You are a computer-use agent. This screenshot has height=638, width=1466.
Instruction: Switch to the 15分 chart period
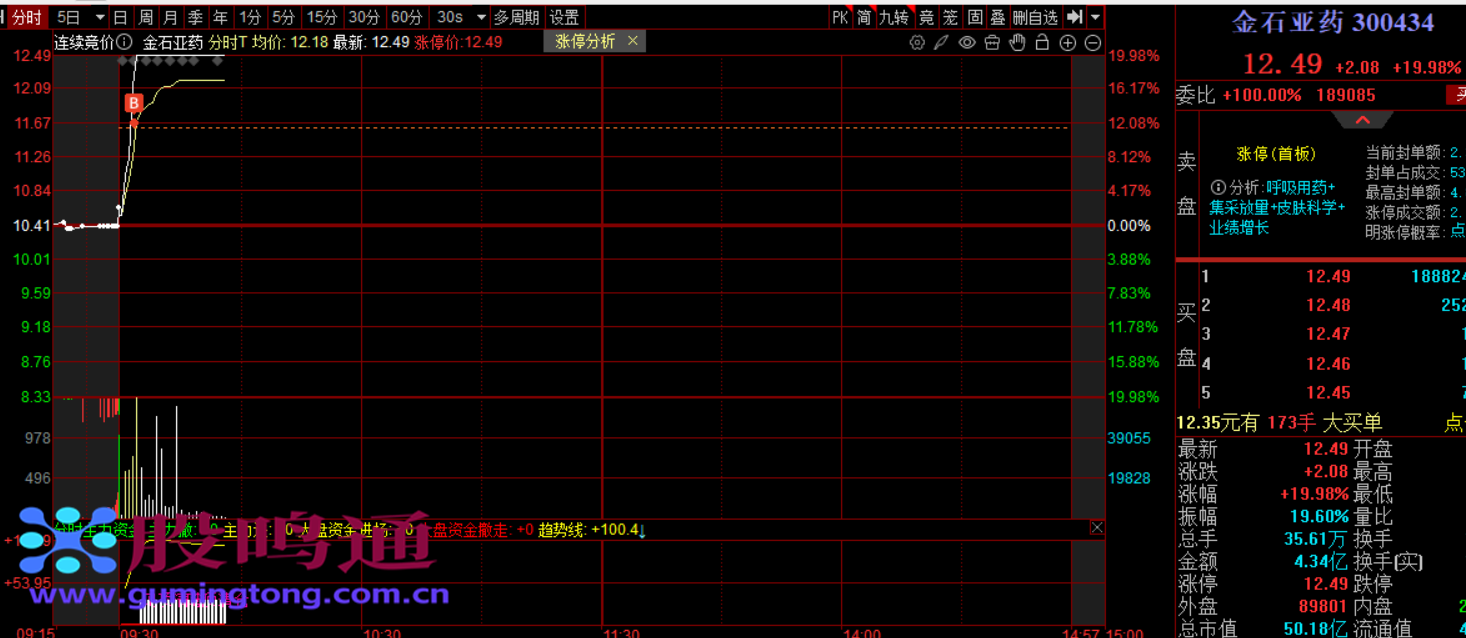[322, 17]
